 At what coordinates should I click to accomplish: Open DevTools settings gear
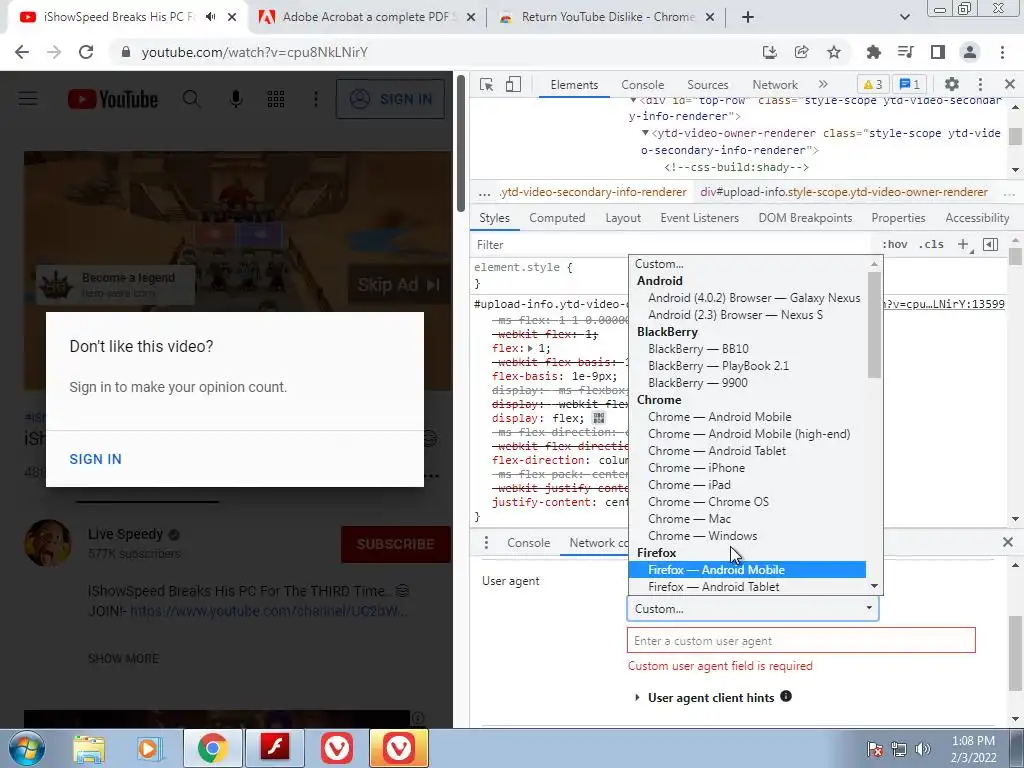pyautogui.click(x=952, y=84)
